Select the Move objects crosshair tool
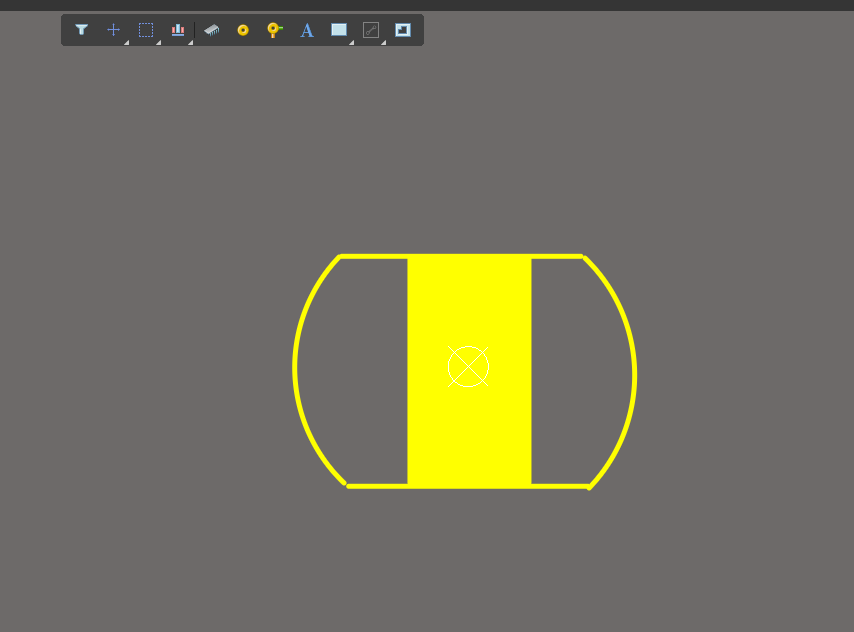This screenshot has width=854, height=632. coord(113,30)
